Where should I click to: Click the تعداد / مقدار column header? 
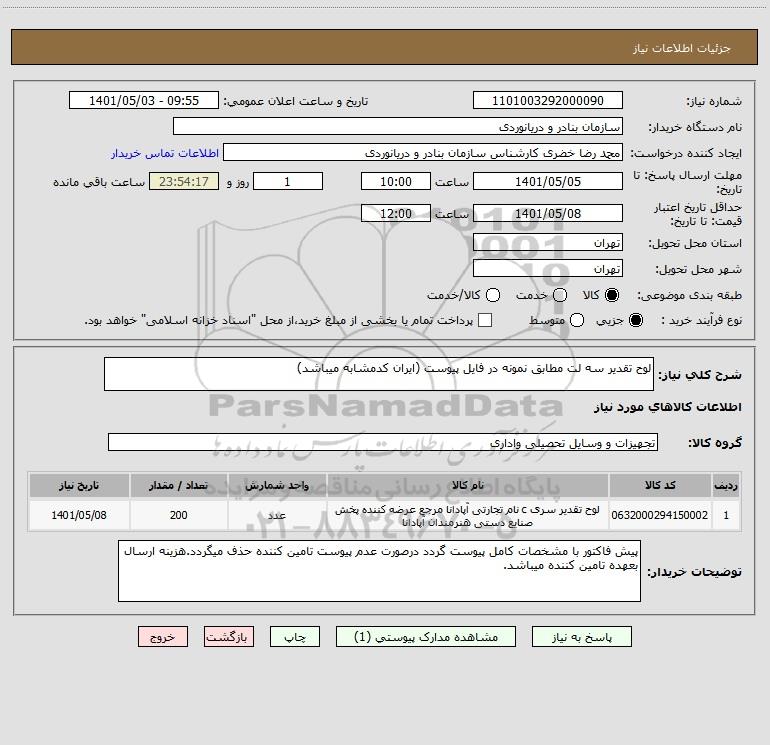click(179, 485)
